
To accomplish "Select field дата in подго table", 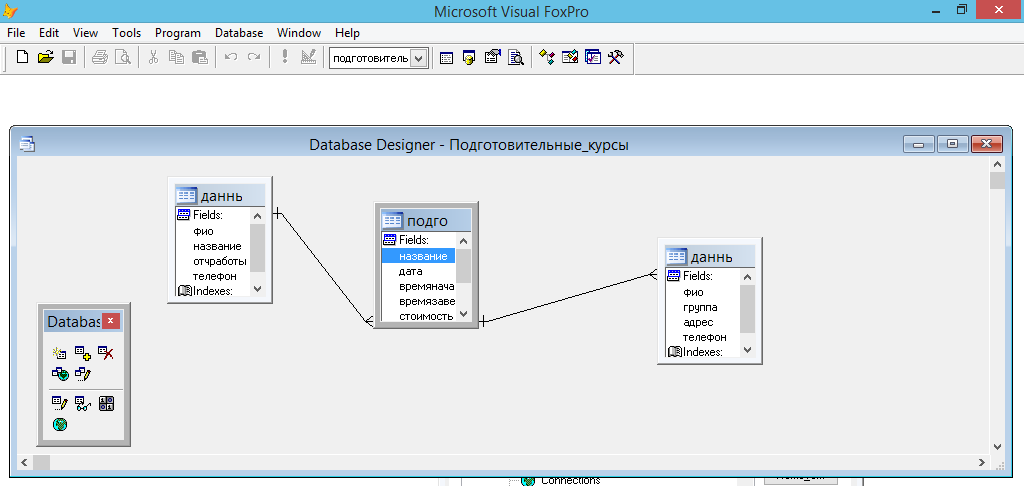I will (x=411, y=271).
